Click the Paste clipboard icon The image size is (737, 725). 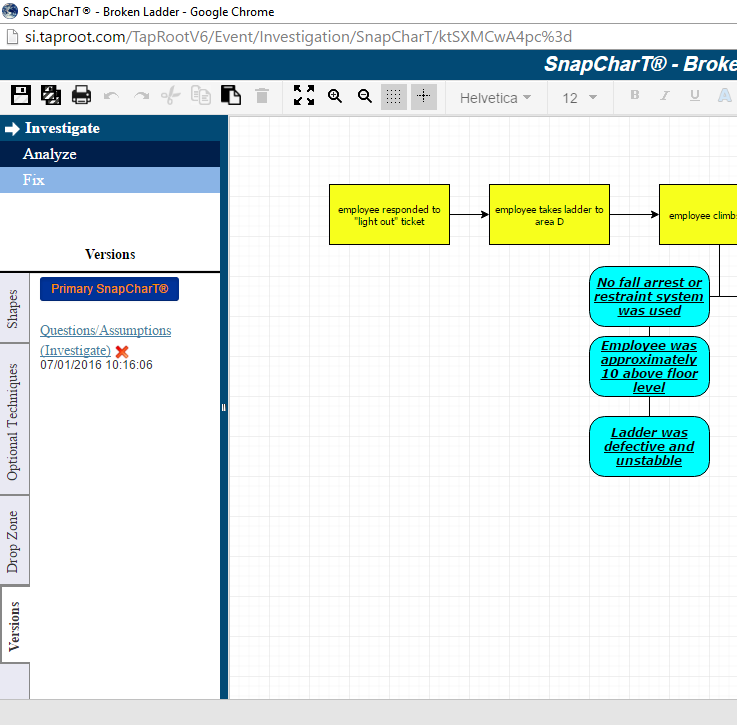click(x=231, y=96)
